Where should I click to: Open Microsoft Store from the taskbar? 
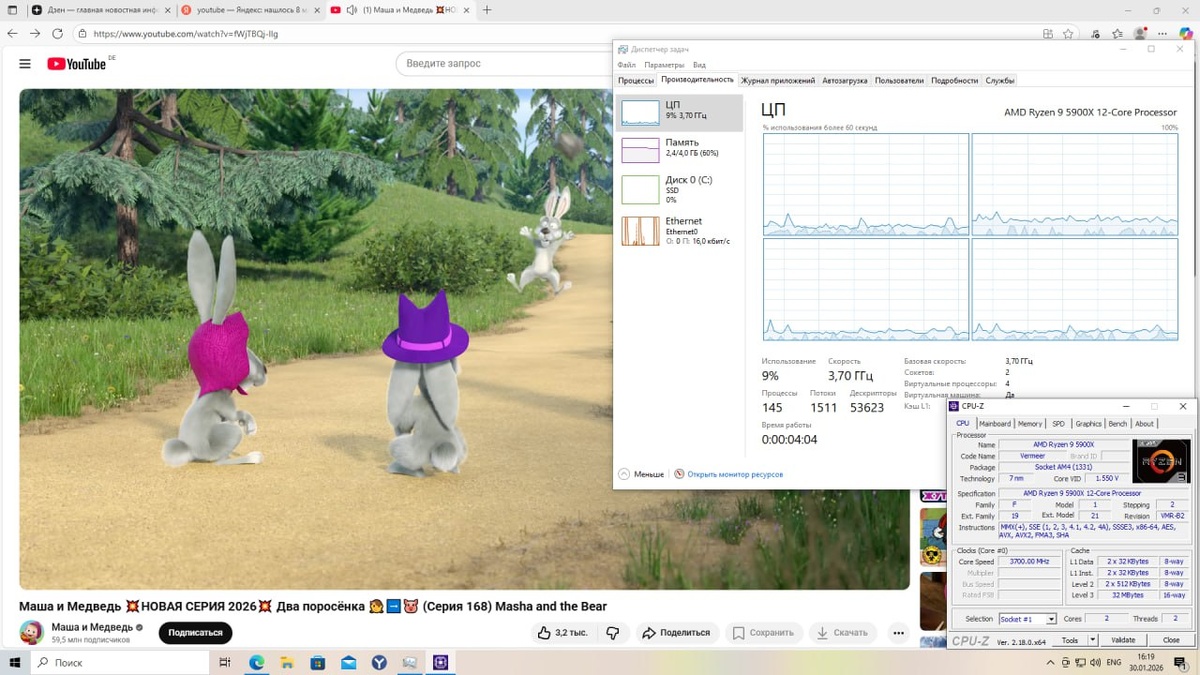(318, 662)
